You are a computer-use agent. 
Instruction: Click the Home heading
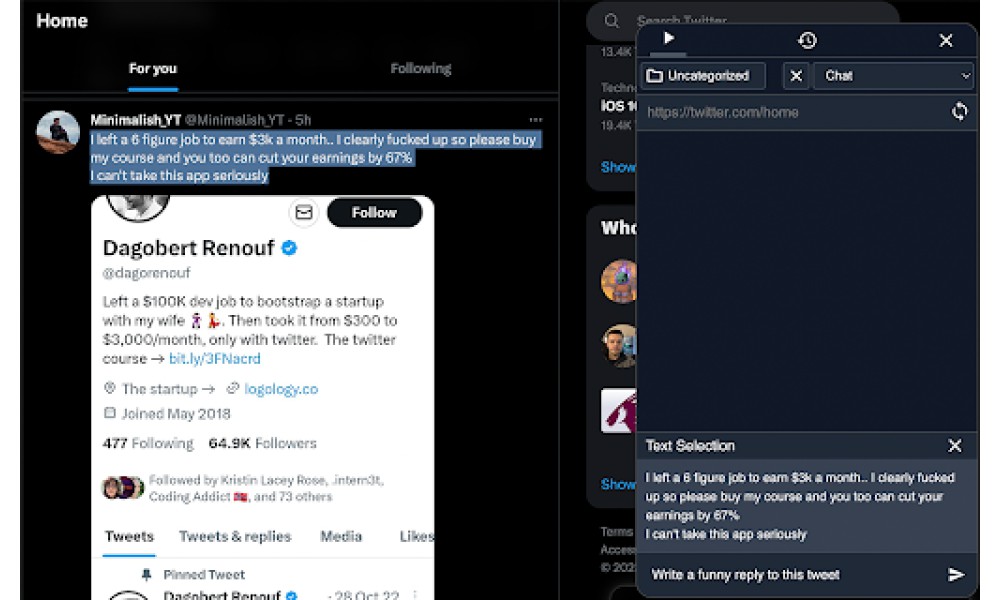(x=62, y=21)
